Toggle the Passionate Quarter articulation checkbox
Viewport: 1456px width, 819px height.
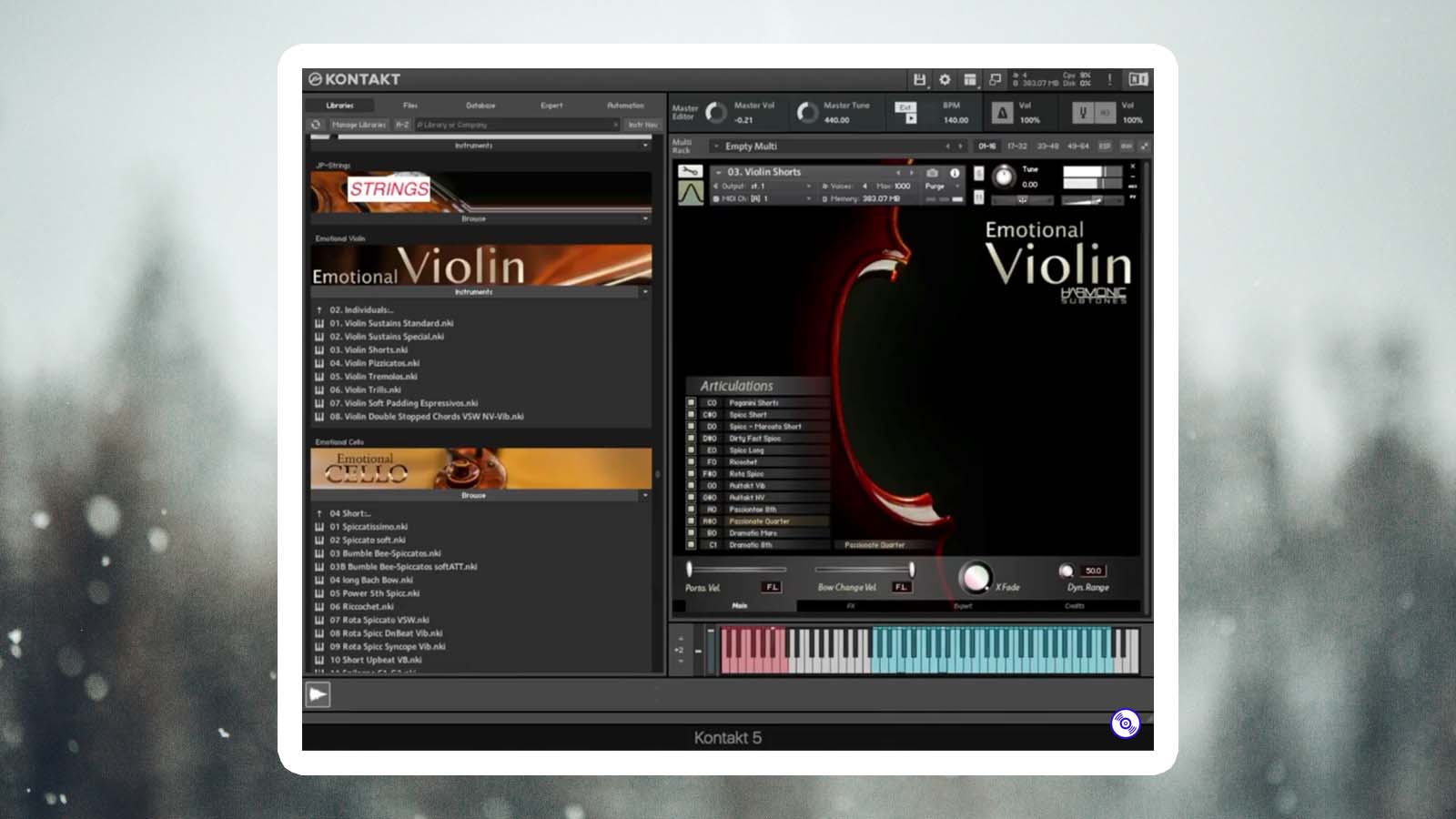point(691,521)
